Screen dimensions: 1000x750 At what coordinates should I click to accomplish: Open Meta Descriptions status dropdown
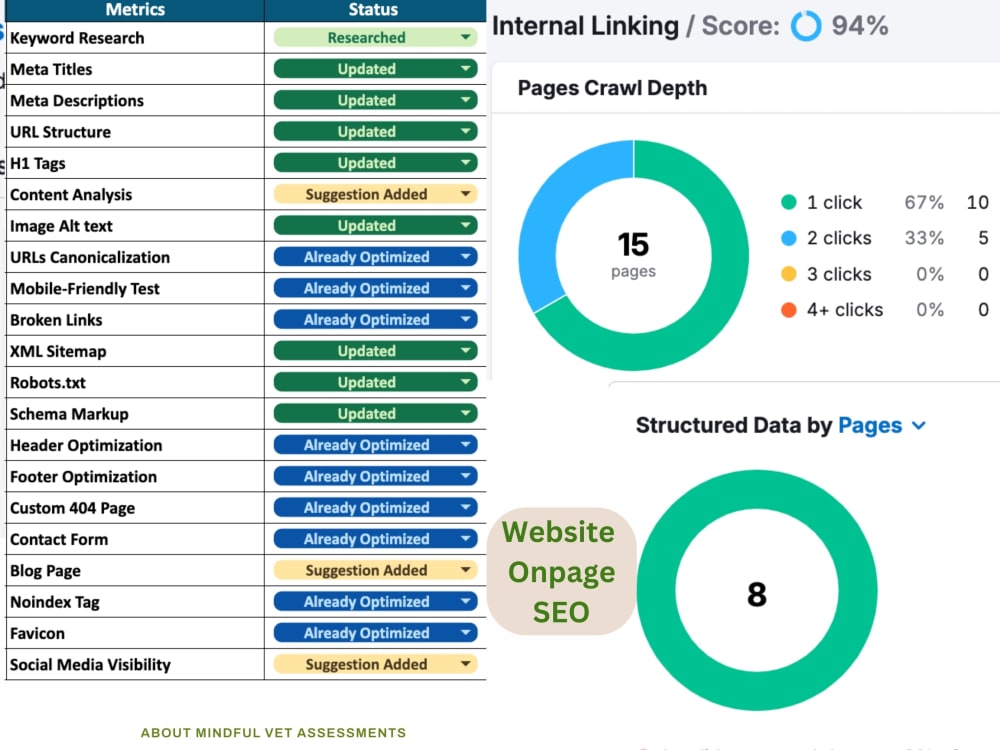click(x=376, y=100)
